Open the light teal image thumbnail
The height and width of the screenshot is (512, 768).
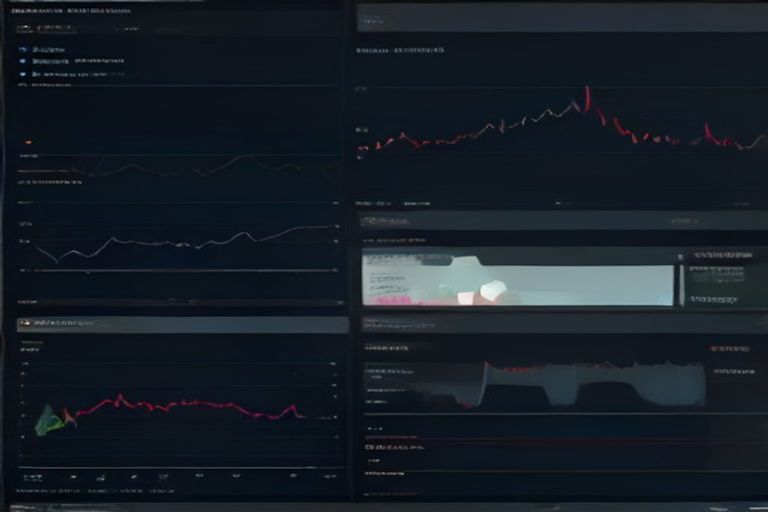pyautogui.click(x=518, y=280)
